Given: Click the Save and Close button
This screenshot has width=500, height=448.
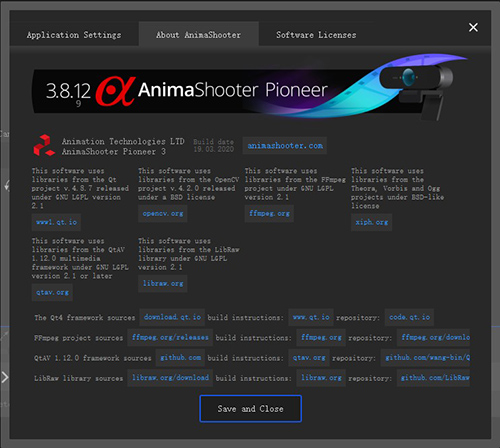Looking at the screenshot, I should coord(250,409).
